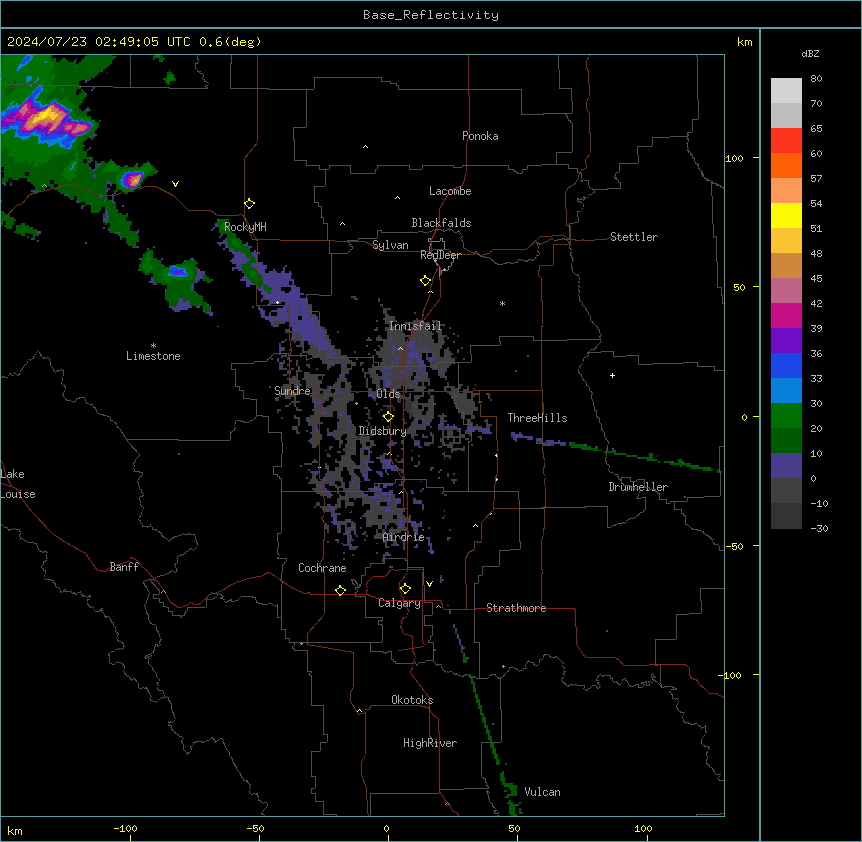Select the yellow diamond marker south of RedDeer
862x842 pixels.
[x=425, y=281]
